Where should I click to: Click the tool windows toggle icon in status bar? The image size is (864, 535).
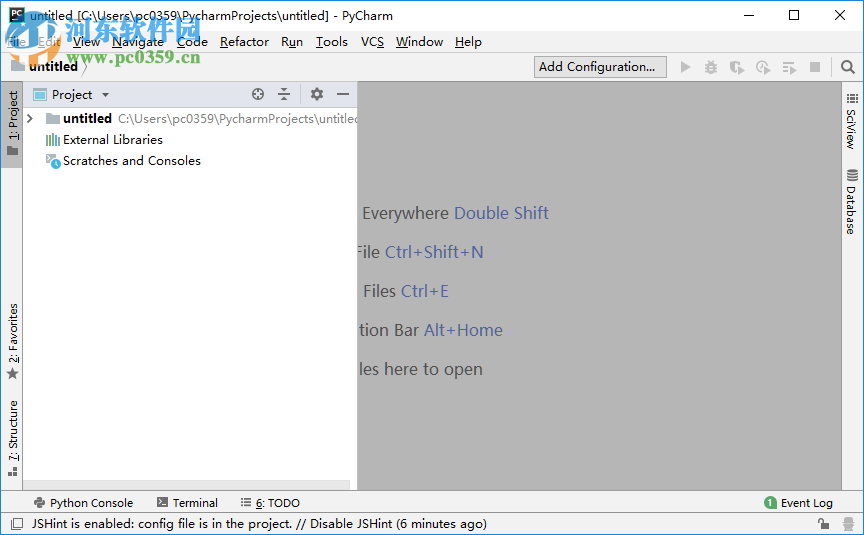pyautogui.click(x=17, y=524)
